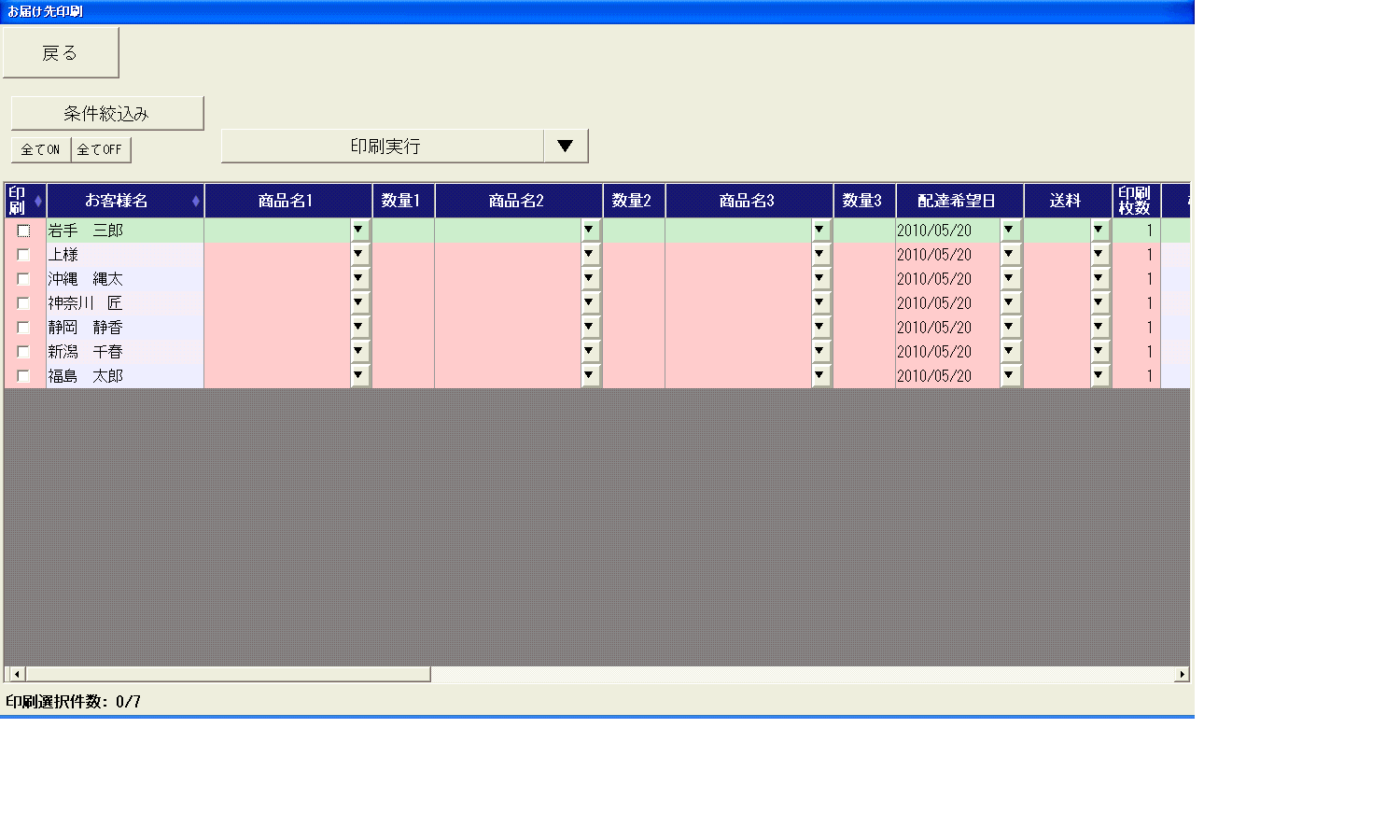Toggle the print checkbox for 静岡 静香
Image resolution: width=1400 pixels, height=840 pixels.
[24, 328]
